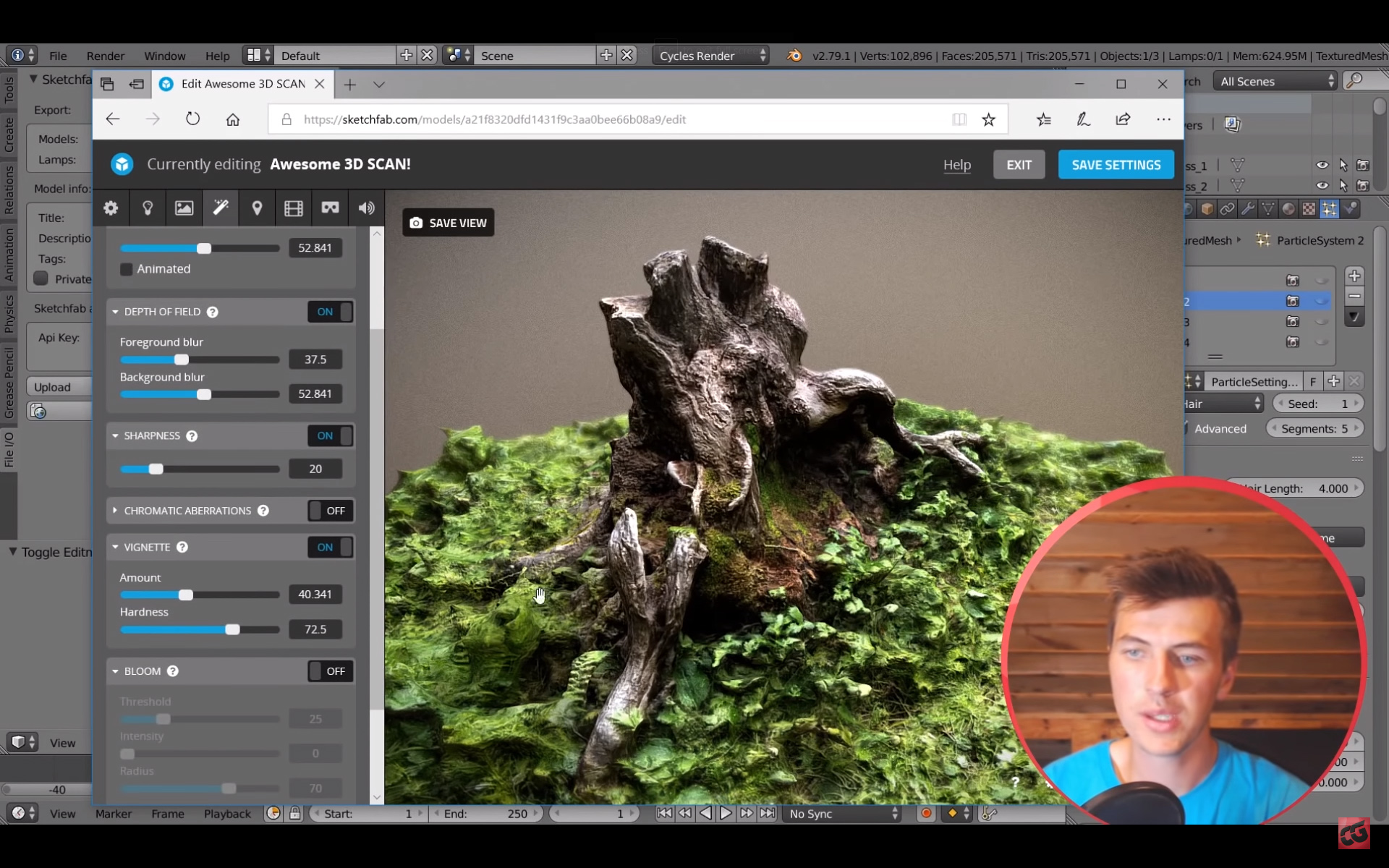Viewport: 1389px width, 868px height.
Task: Open the No Sync playback dropdown
Action: coord(843,814)
